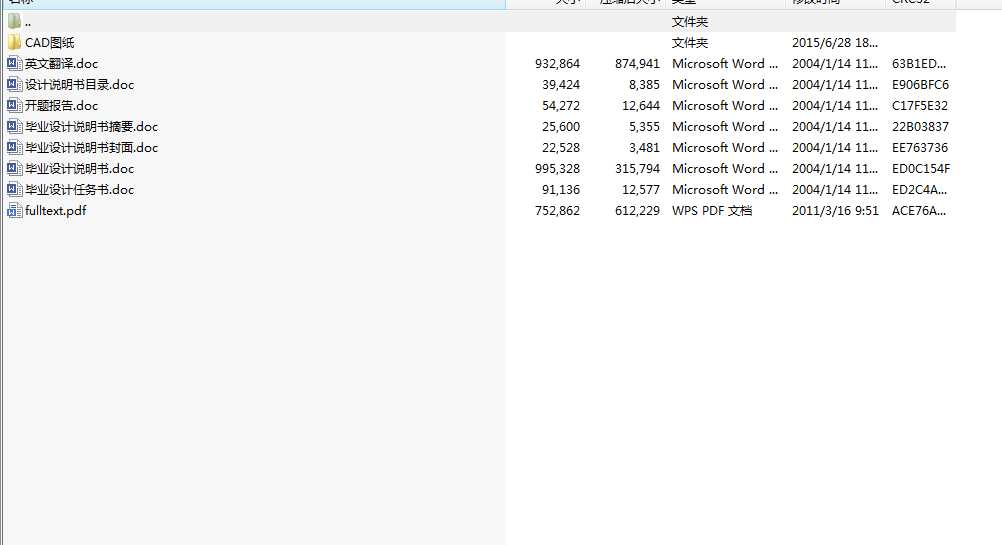Select the file name 毕业设计说明书摘要.doc

(91, 127)
